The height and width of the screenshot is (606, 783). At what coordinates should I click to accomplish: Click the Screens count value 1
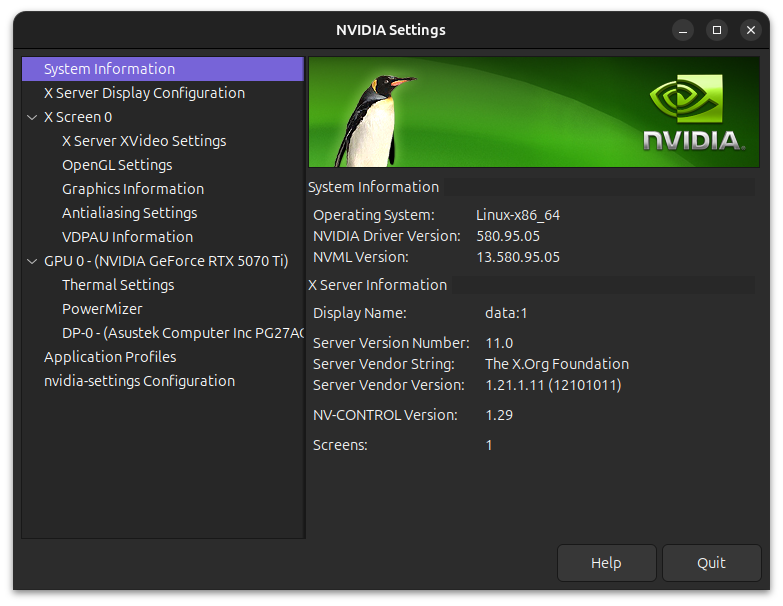(489, 445)
